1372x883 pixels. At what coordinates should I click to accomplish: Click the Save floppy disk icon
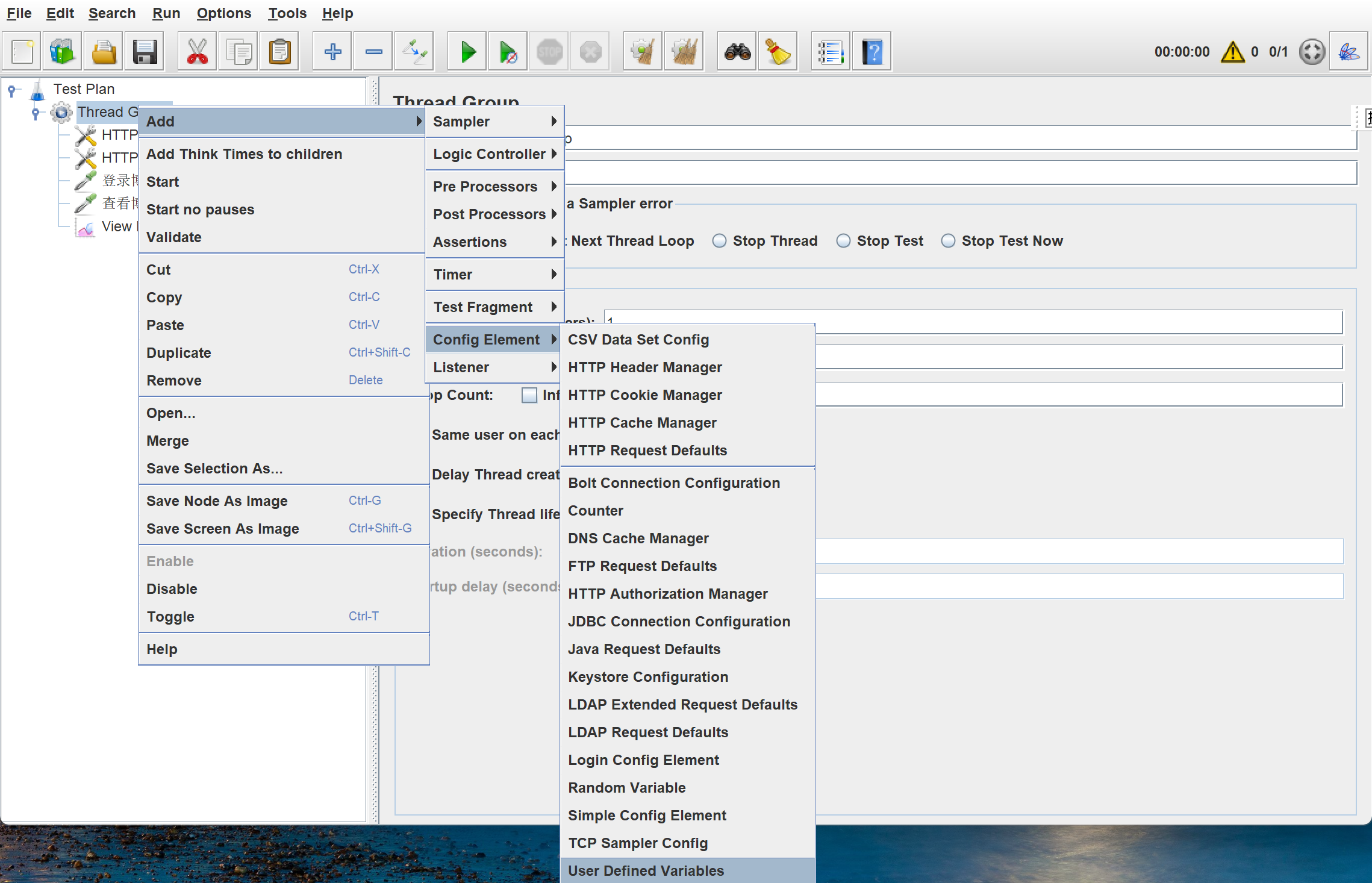(145, 52)
